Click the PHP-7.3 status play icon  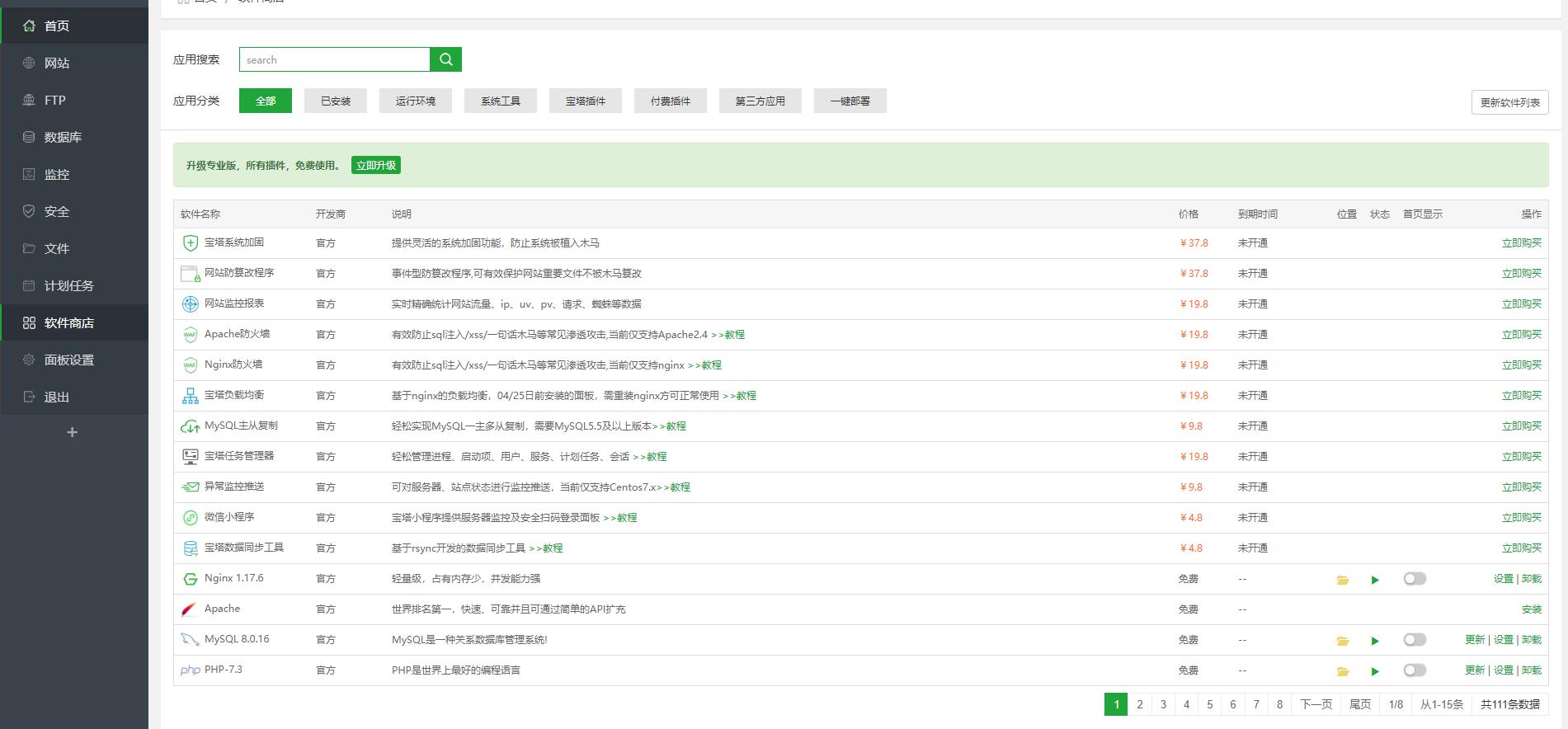click(x=1375, y=671)
